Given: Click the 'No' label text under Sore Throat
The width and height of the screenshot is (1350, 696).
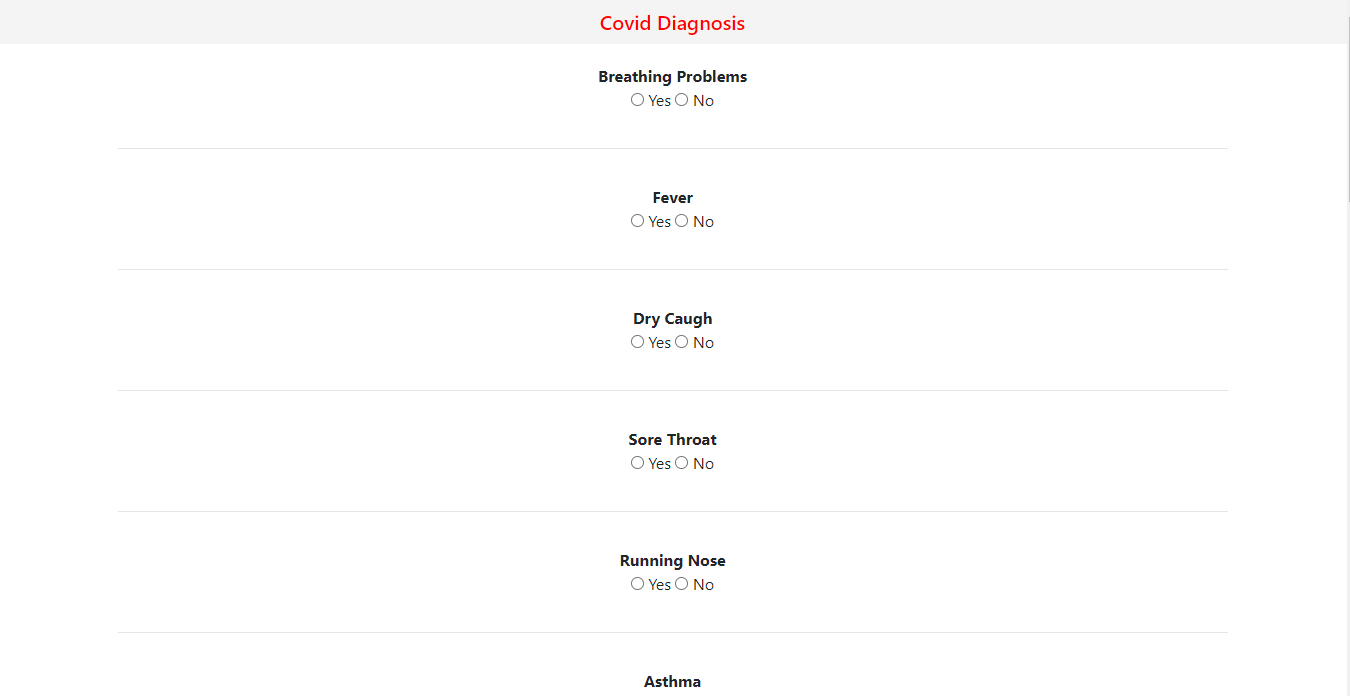Looking at the screenshot, I should 703,464.
